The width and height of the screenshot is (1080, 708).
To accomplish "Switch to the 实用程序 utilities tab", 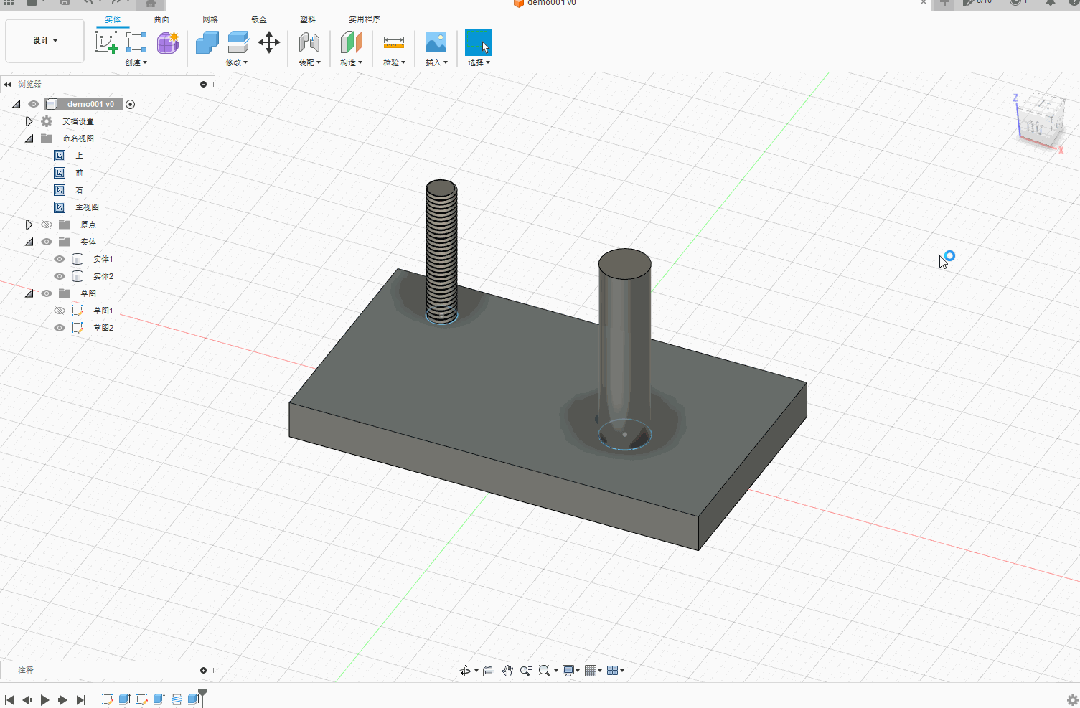I will 364,19.
